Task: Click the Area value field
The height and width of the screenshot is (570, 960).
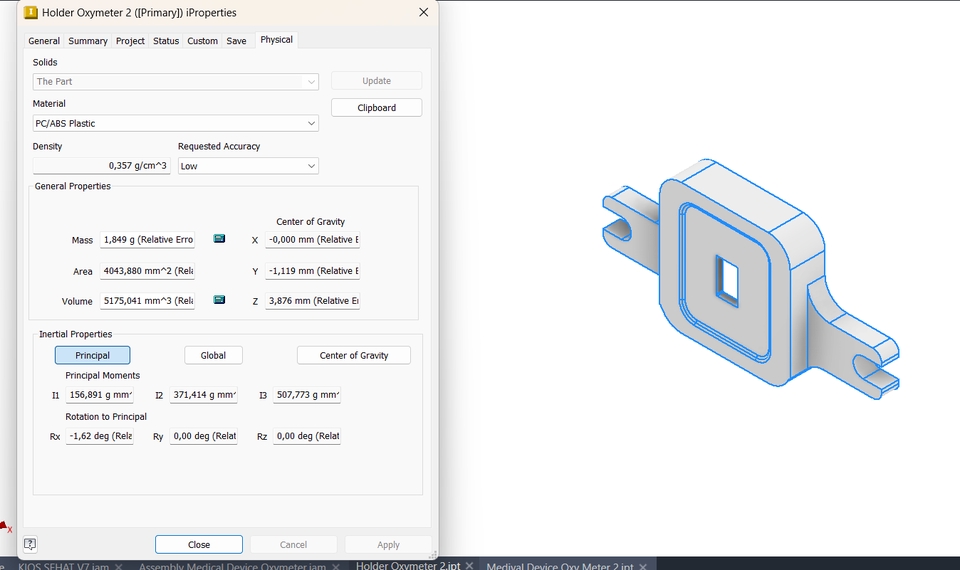Action: click(148, 271)
